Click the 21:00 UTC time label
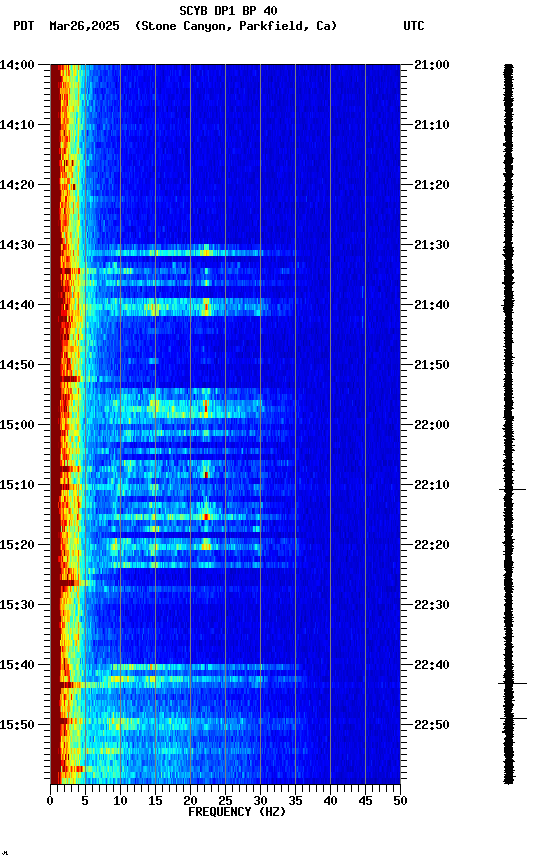 (432, 65)
